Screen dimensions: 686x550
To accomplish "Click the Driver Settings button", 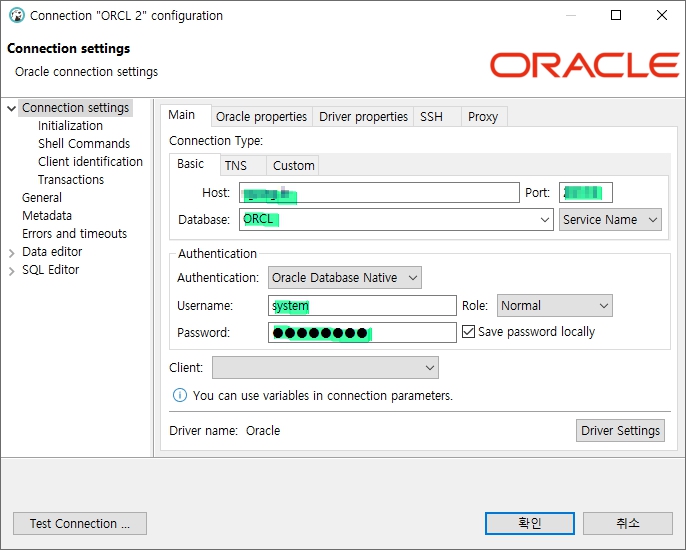I will (x=620, y=431).
